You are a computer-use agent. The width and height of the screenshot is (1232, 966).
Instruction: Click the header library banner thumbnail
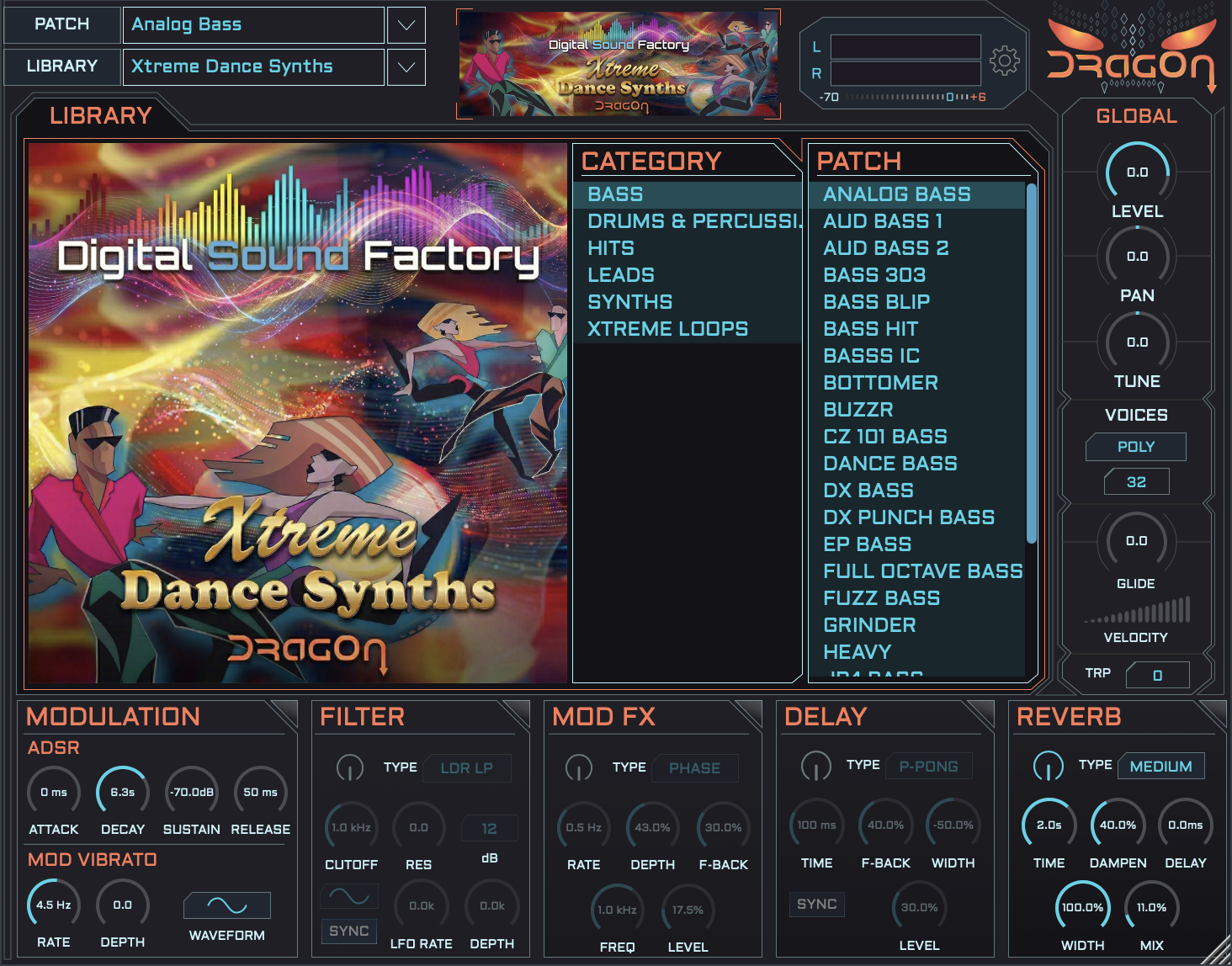[x=619, y=64]
